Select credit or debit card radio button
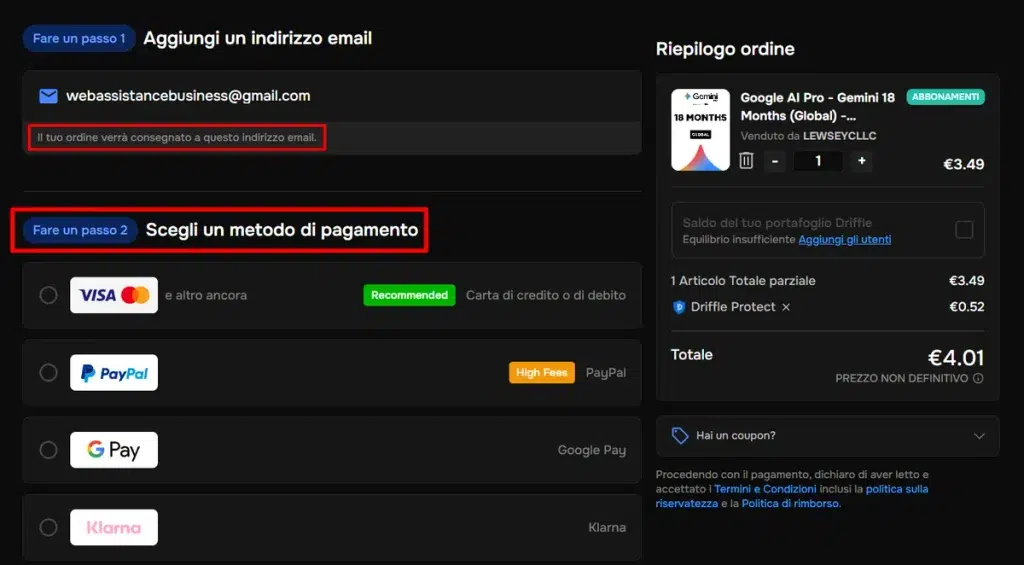The image size is (1024, 565). tap(48, 295)
